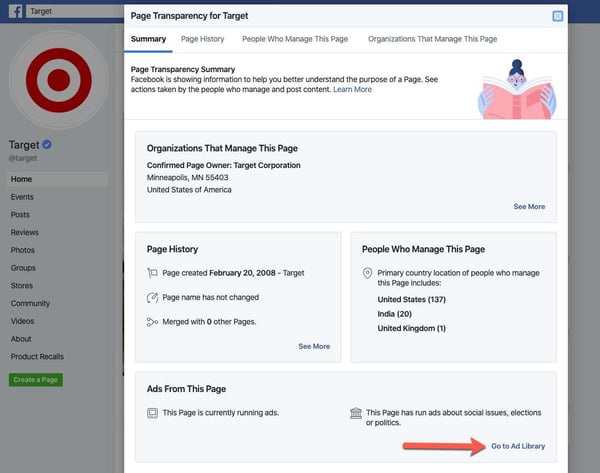Image resolution: width=600 pixels, height=473 pixels.
Task: Open Reviews in the sidebar
Action: [x=24, y=232]
